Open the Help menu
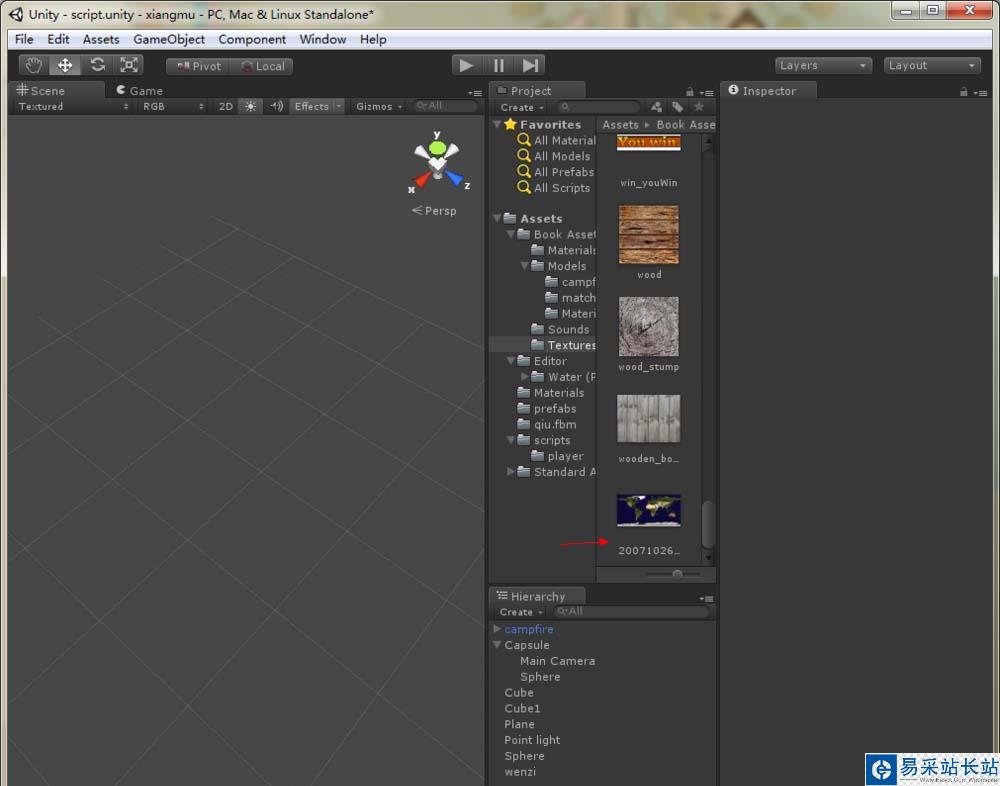Image resolution: width=1000 pixels, height=786 pixels. click(373, 40)
